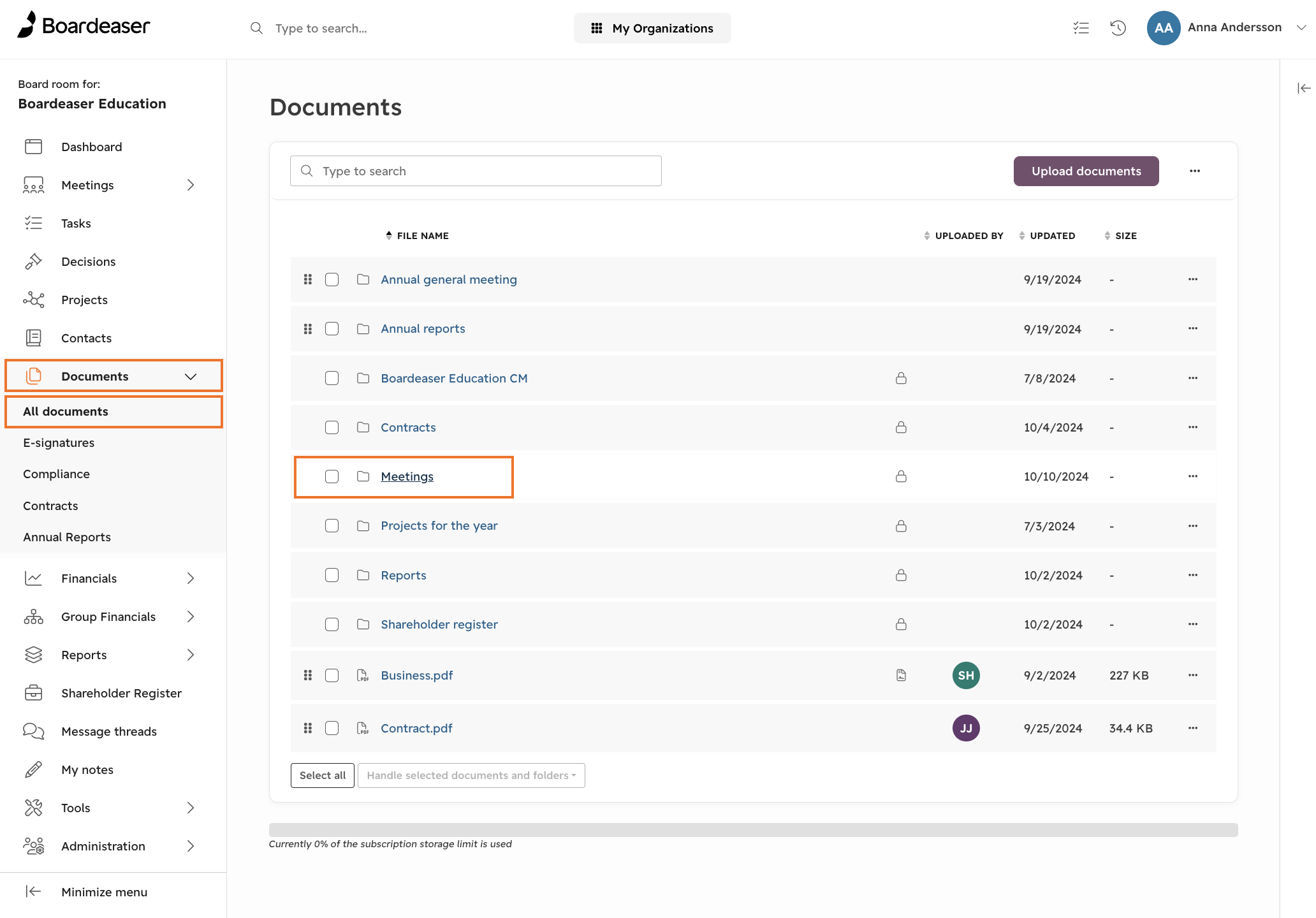Open Handle selected documents and folders dropdown
1316x918 pixels.
tap(471, 775)
